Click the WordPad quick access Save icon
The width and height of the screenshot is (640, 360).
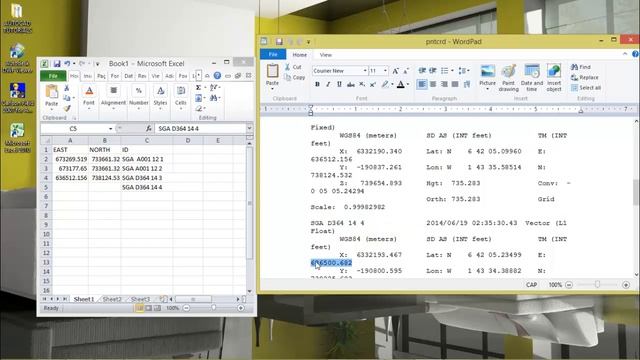[279, 41]
